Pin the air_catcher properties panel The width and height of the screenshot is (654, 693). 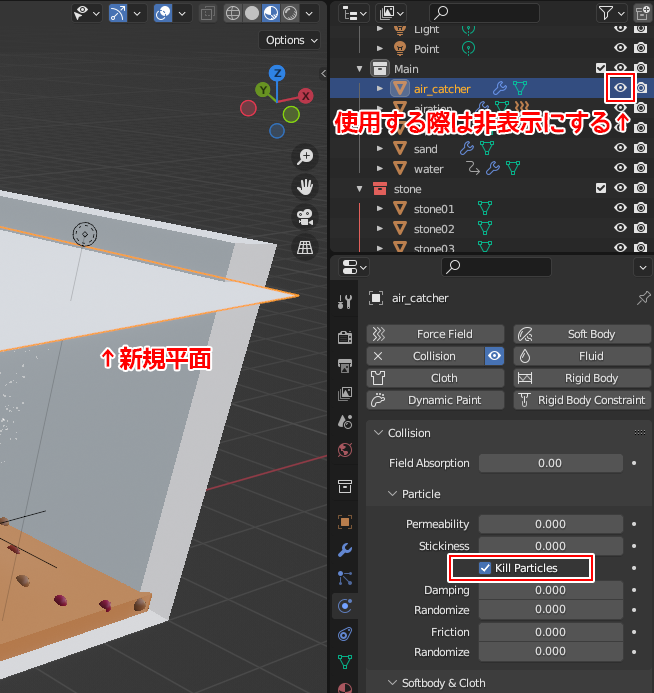(x=642, y=298)
